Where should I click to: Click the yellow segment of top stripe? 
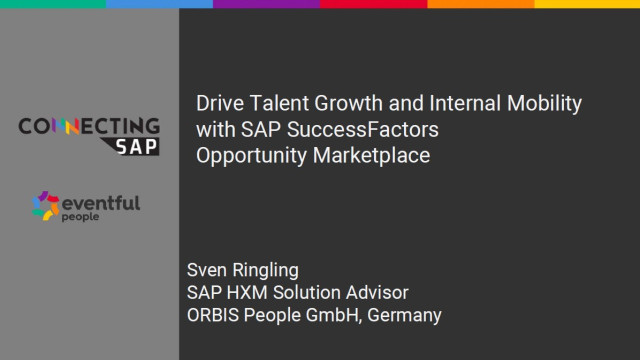tap(587, 4)
